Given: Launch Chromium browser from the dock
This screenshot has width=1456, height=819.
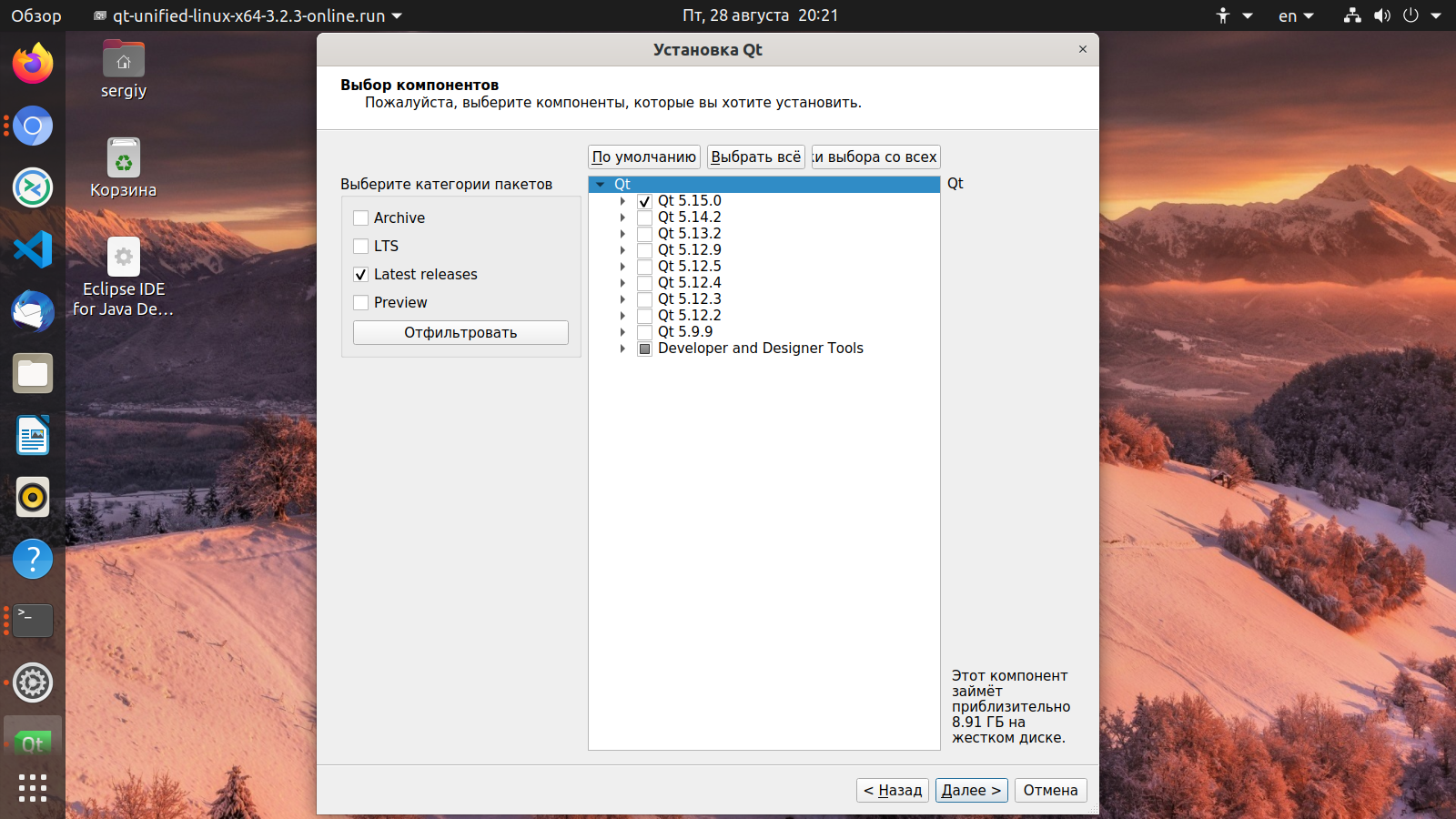Looking at the screenshot, I should 33,126.
